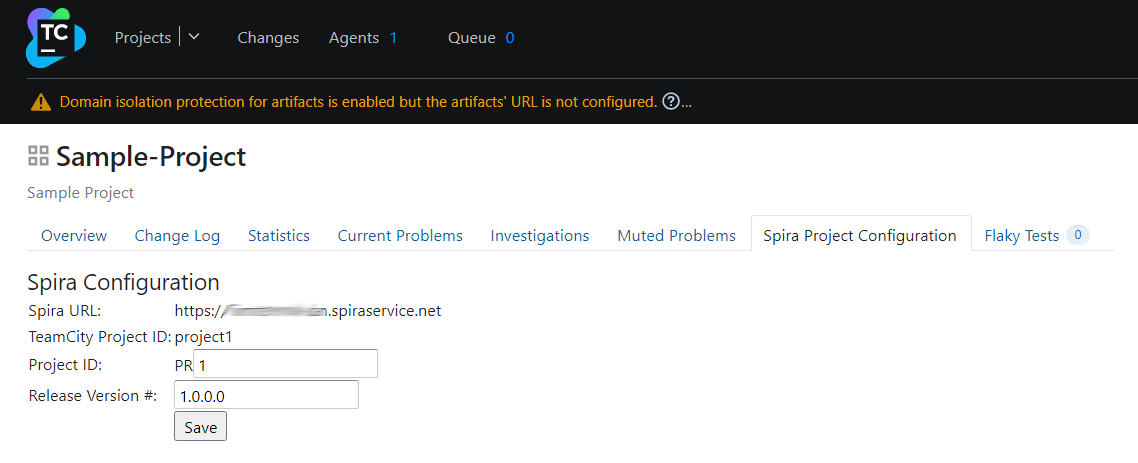Click the grid icon next to Sample-Project
This screenshot has height=463, width=1138.
[x=38, y=155]
